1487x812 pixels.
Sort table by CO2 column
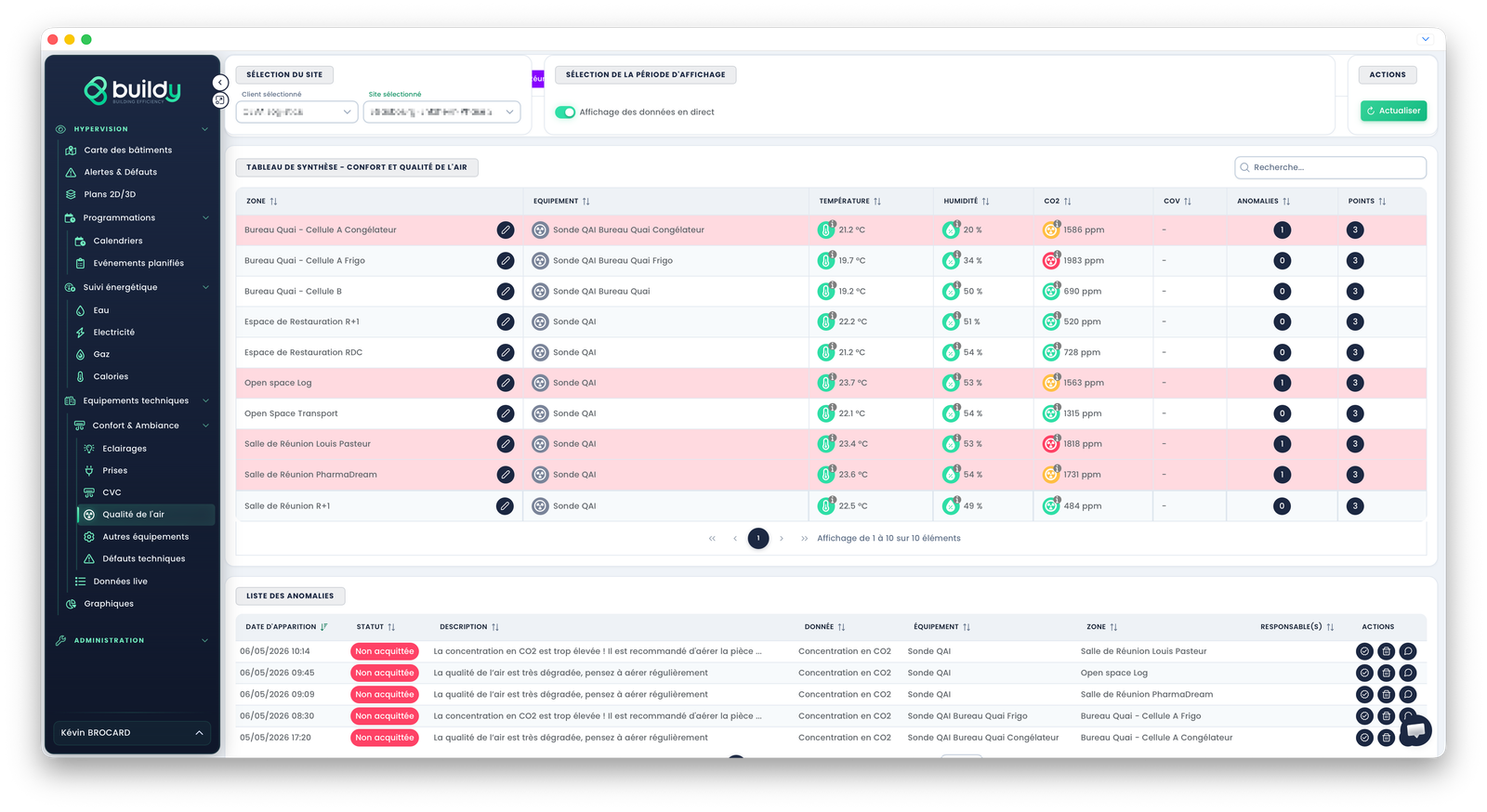coord(1067,202)
